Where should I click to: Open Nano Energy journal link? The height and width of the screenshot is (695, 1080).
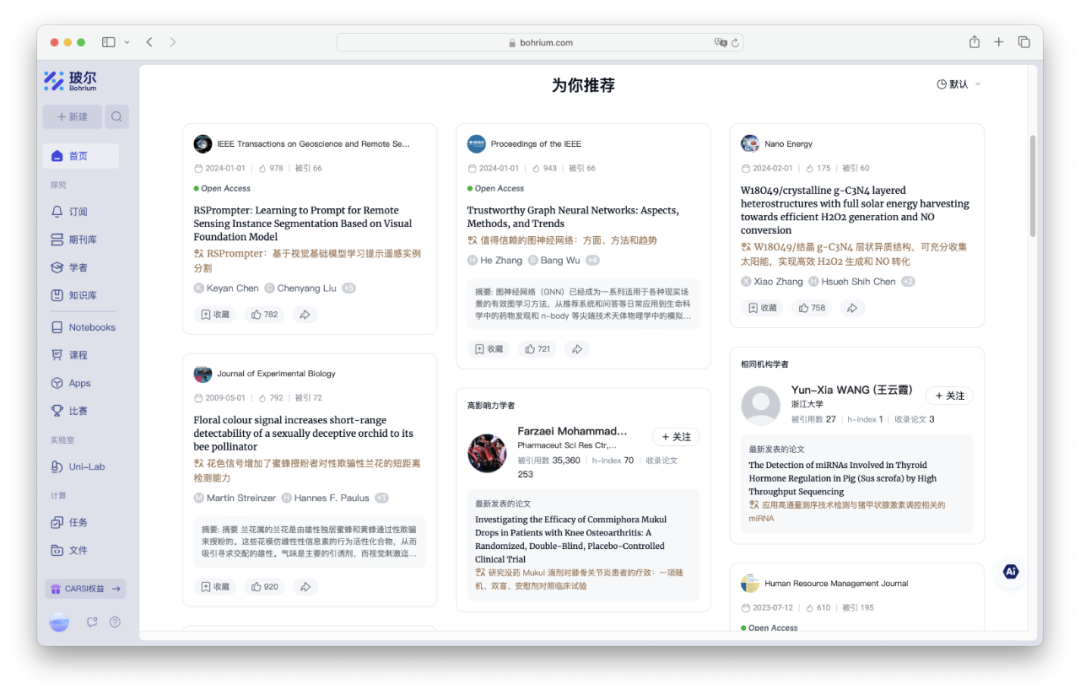789,144
